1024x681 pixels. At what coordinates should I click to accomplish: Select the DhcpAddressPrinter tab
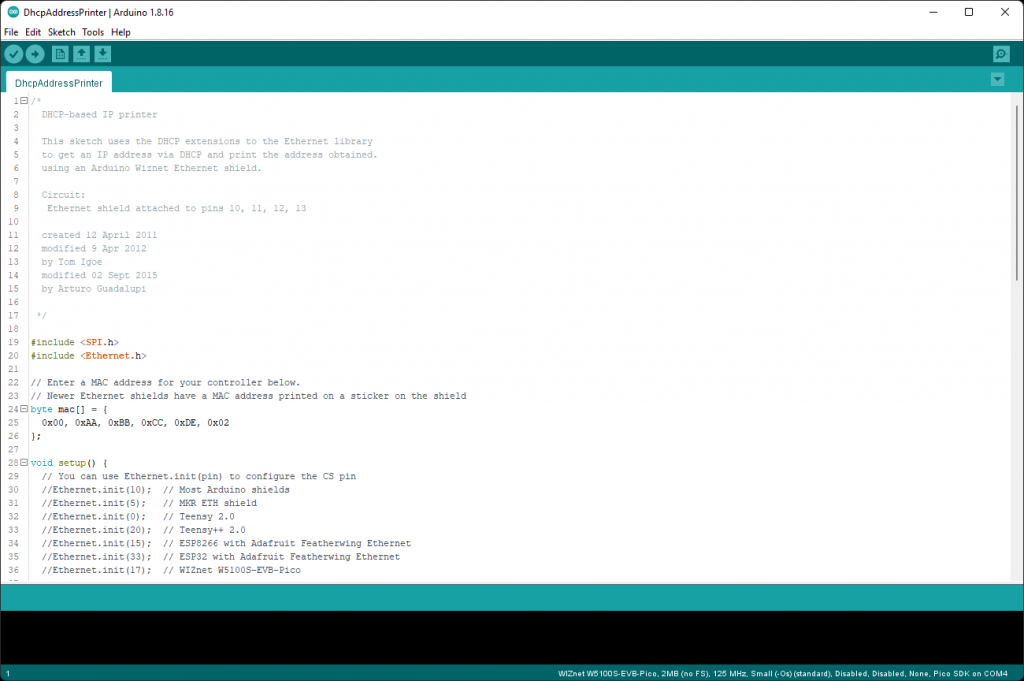(59, 83)
